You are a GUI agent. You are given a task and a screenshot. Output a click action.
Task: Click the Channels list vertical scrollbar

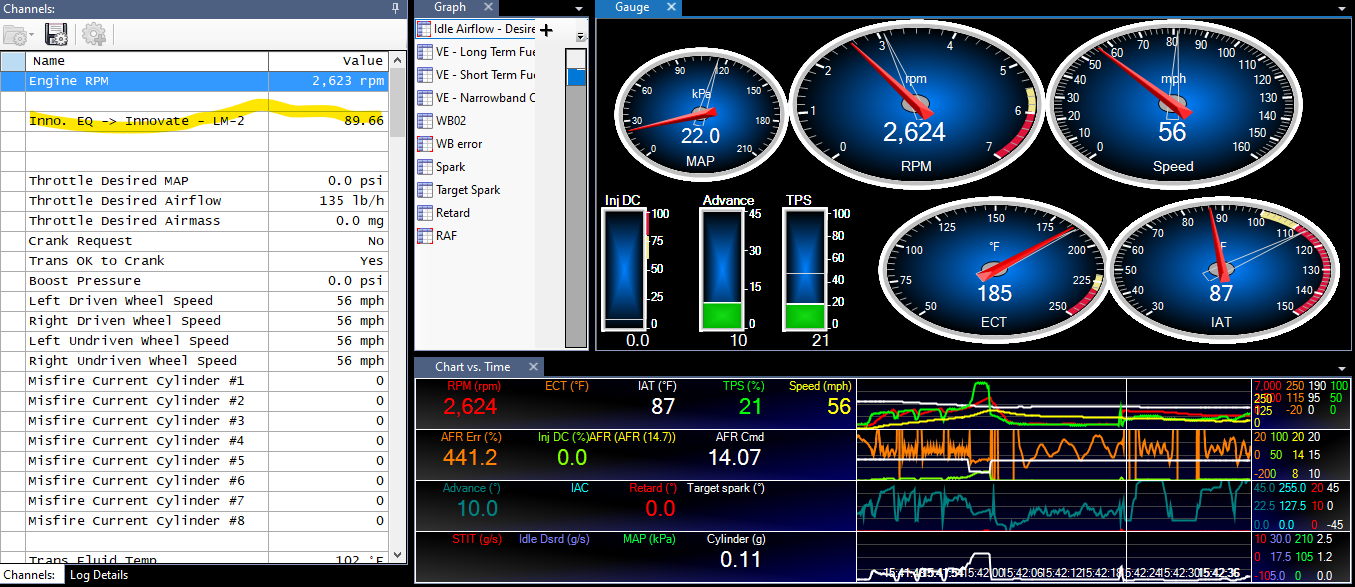[397, 300]
